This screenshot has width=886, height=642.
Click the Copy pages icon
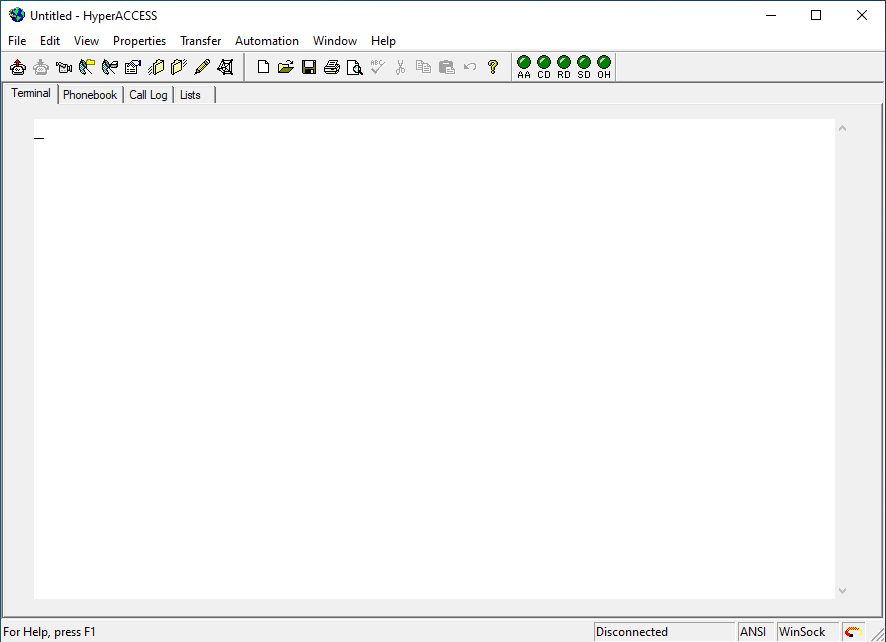pyautogui.click(x=423, y=67)
